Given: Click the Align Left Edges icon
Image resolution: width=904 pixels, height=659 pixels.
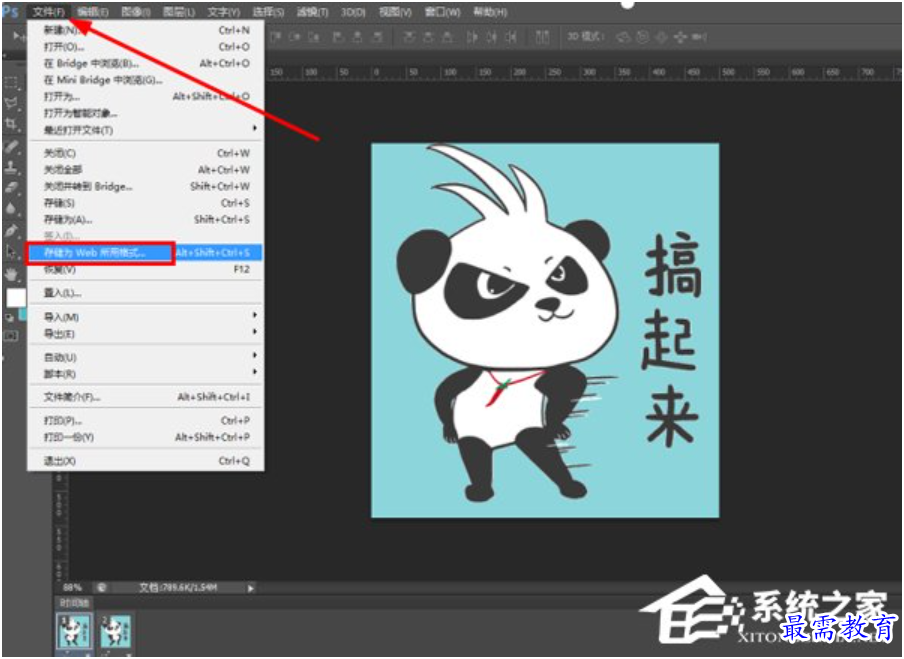Looking at the screenshot, I should [338, 37].
